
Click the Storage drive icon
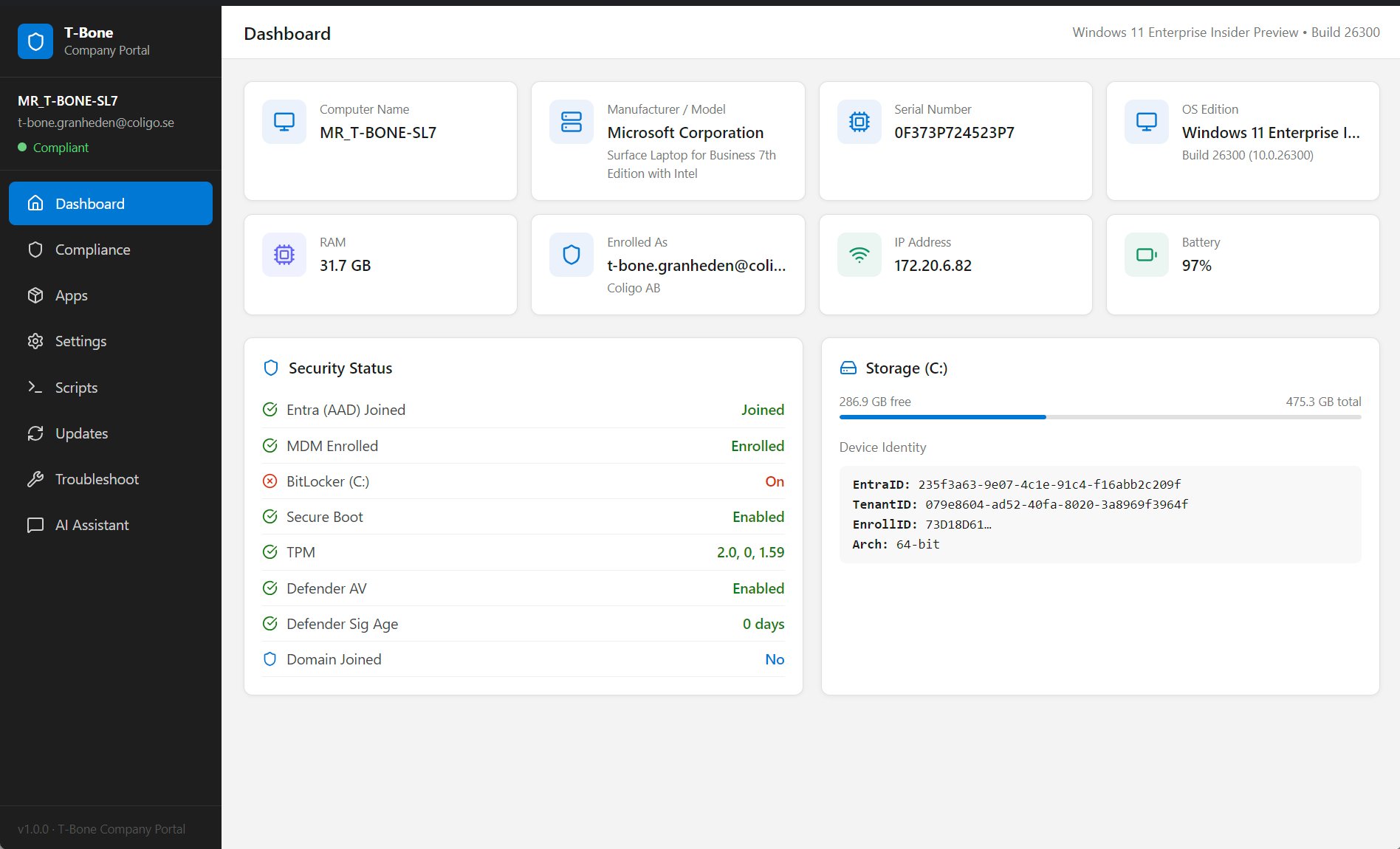coord(848,368)
